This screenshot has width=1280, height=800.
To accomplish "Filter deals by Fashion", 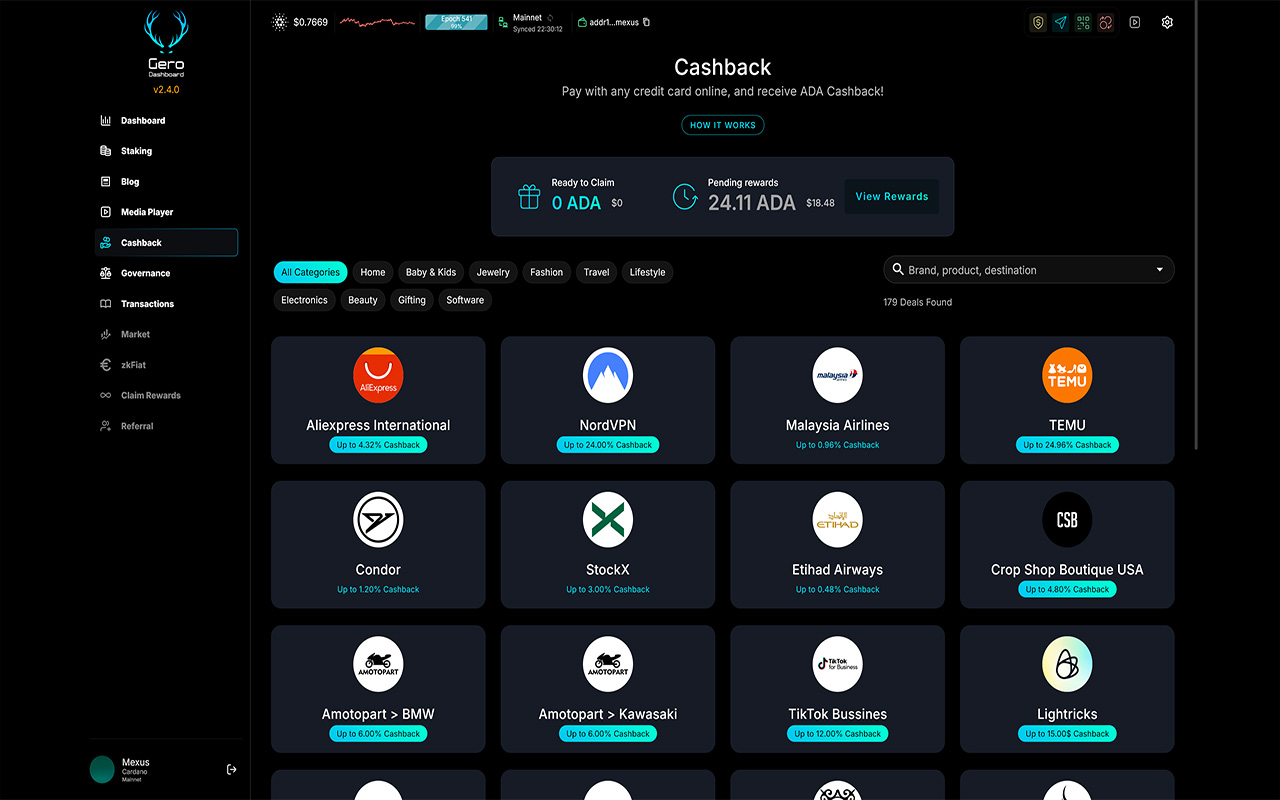I will [547, 272].
